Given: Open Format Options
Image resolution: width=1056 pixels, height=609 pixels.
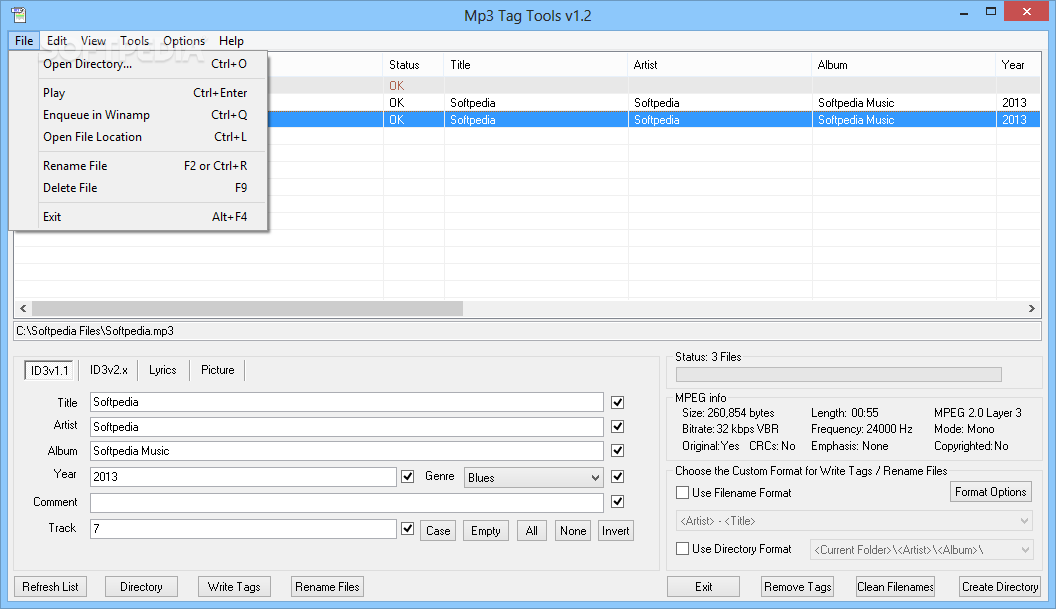Looking at the screenshot, I should pos(991,492).
